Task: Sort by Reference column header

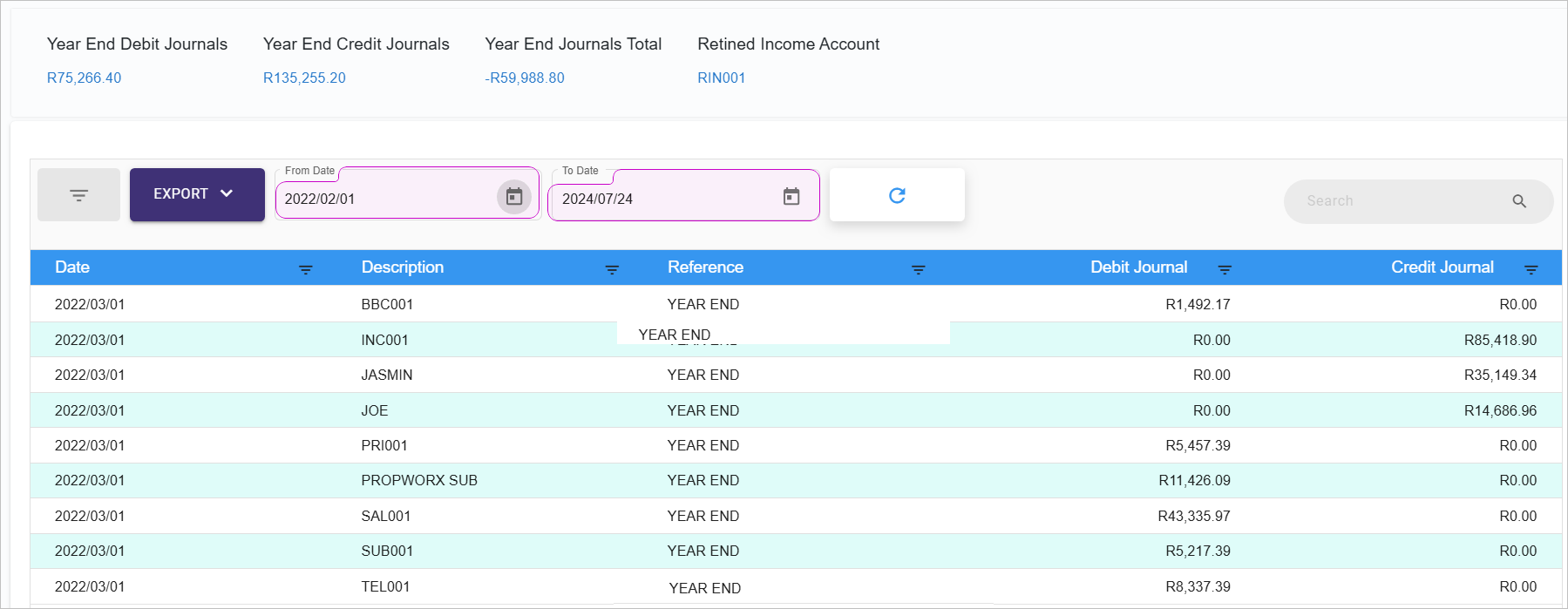Action: coord(705,267)
